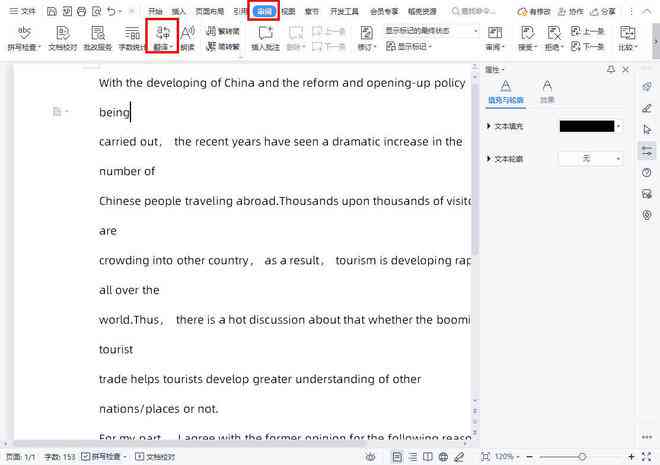Click the 'has changes' (有修改) cloud status
Image resolution: width=660 pixels, height=465 pixels.
[534, 12]
